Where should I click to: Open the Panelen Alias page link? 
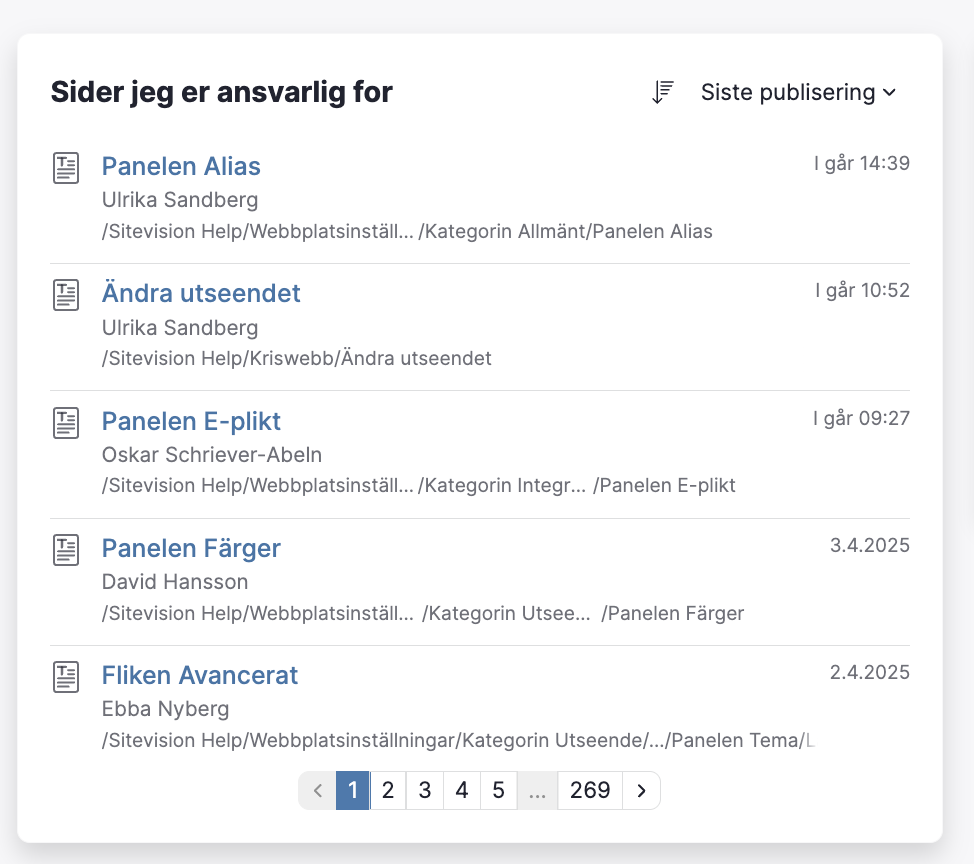181,166
